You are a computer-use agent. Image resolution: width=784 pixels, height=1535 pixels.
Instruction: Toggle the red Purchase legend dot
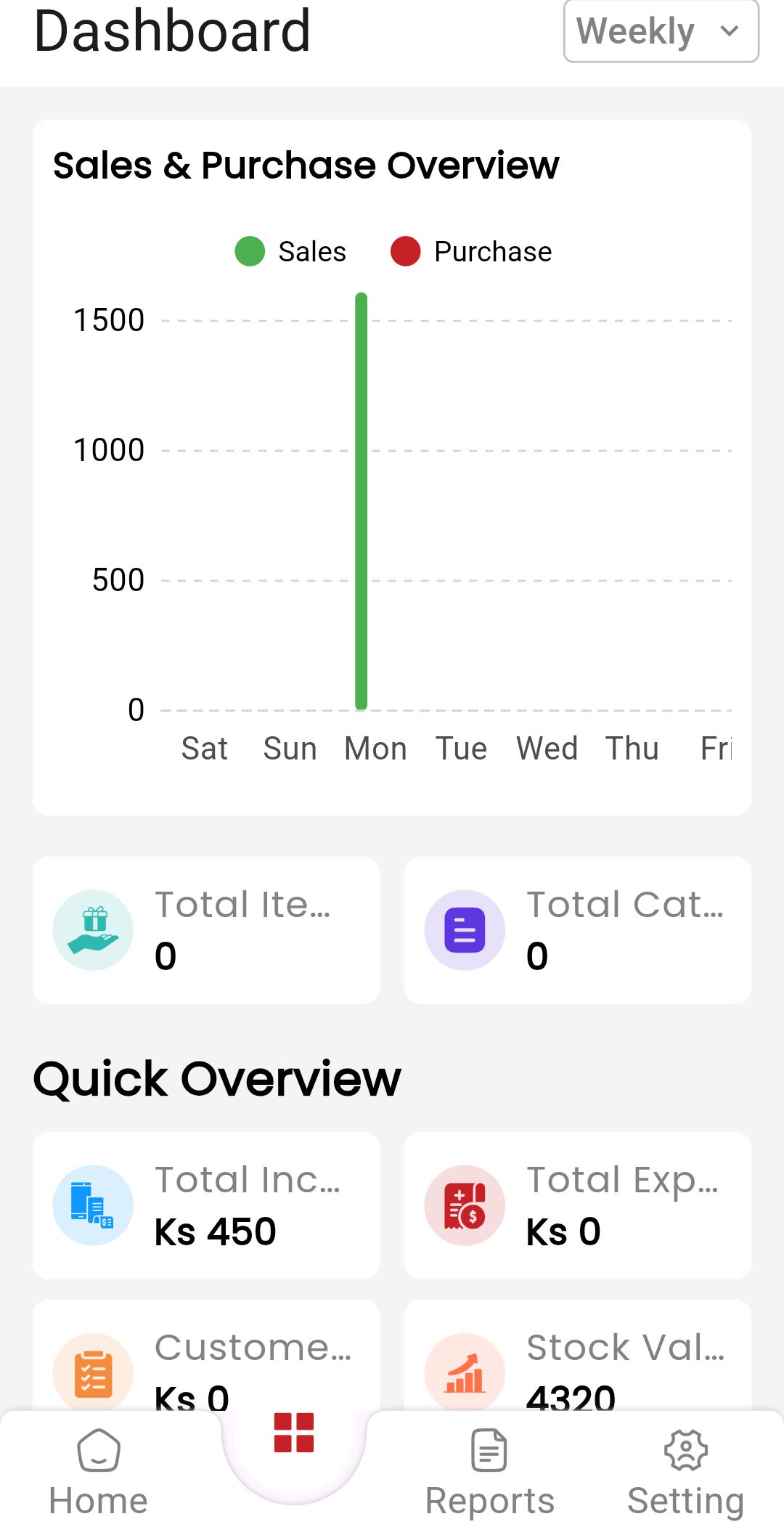point(406,251)
